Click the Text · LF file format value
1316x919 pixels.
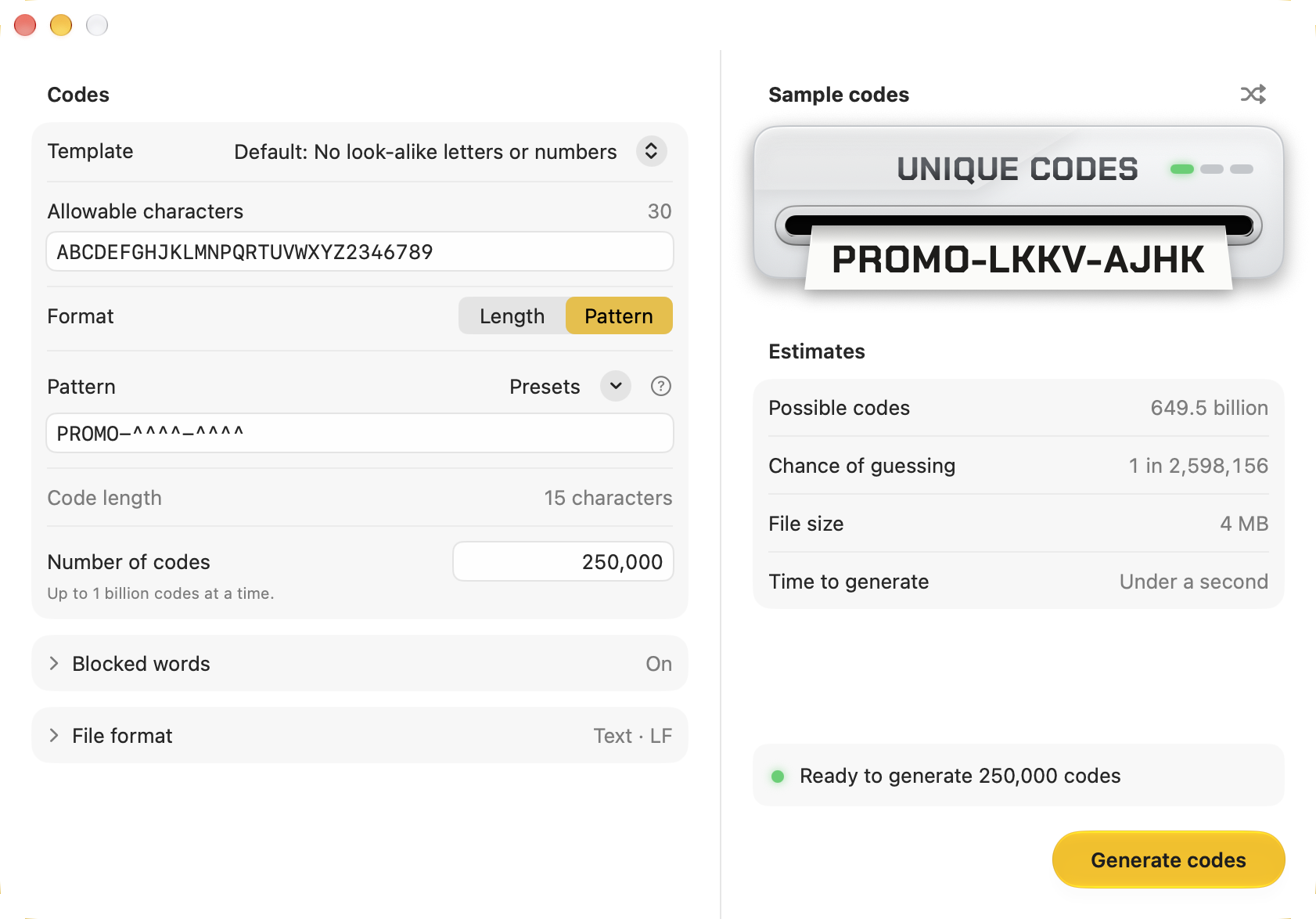click(x=632, y=736)
